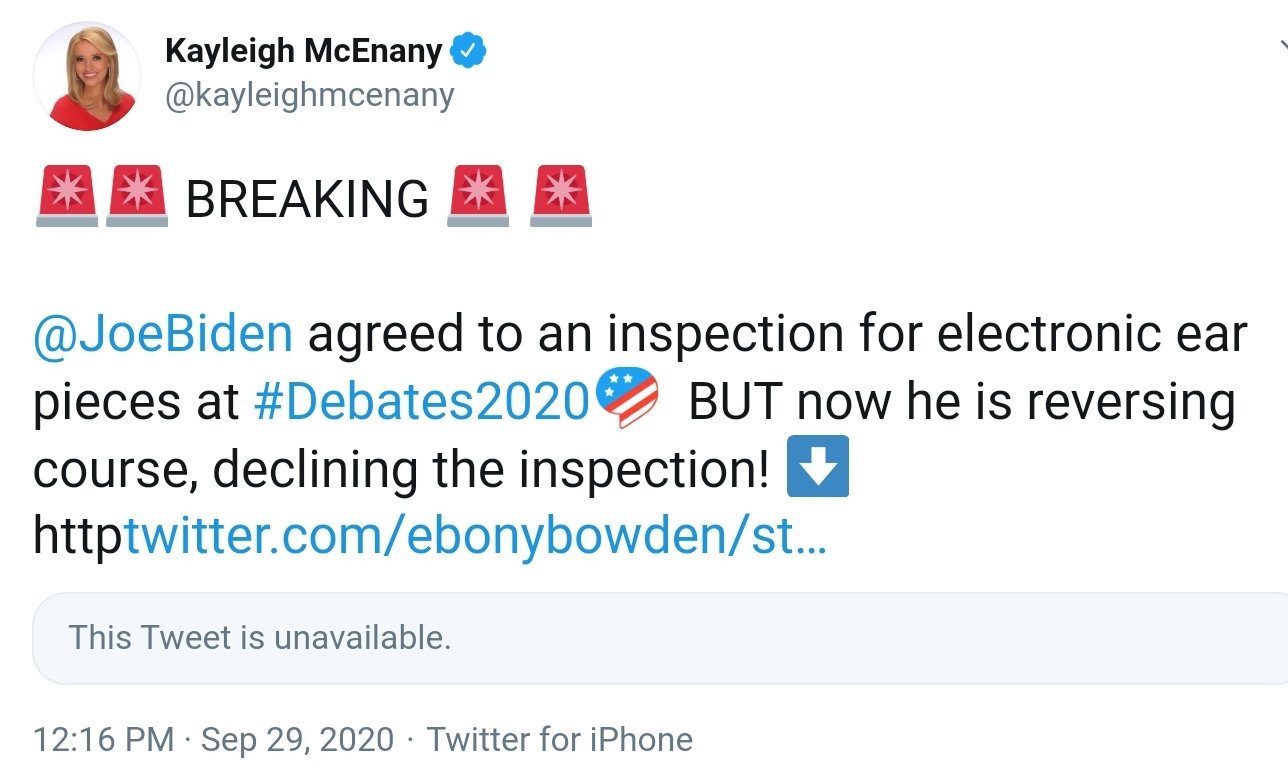Click the 12:16 PM timestamp
1288x782 pixels.
[104, 740]
